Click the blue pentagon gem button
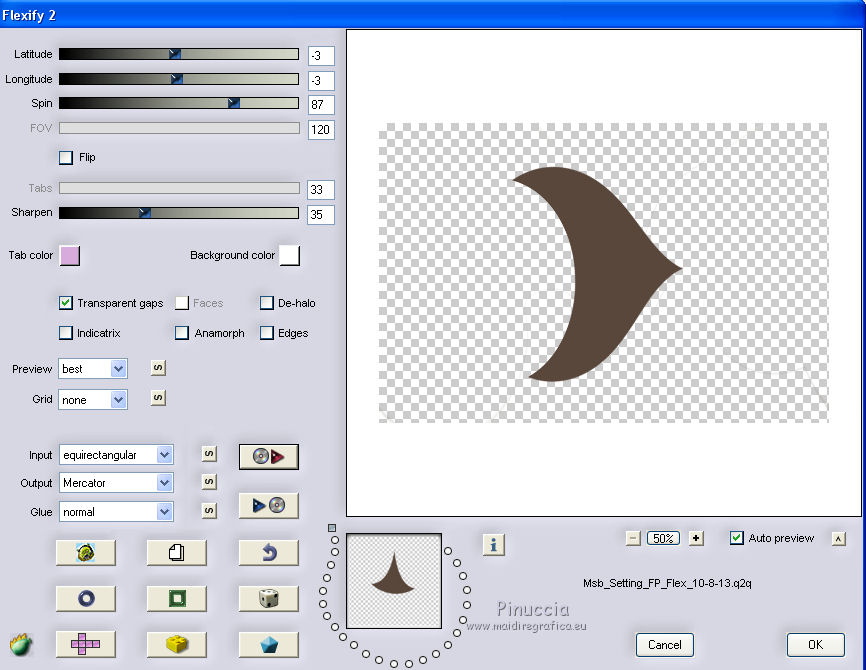The width and height of the screenshot is (866, 670). [268, 644]
